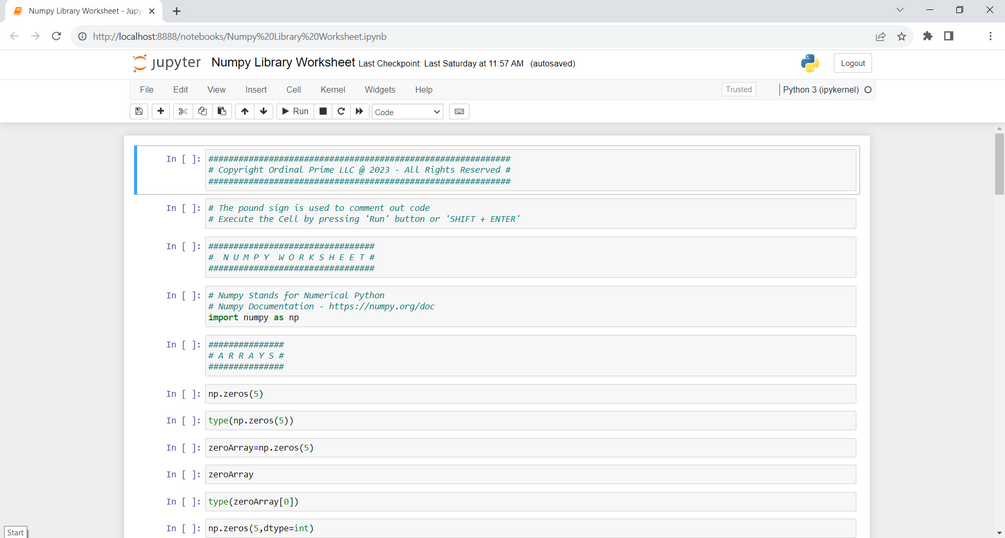Select the pound sign comment cell
This screenshot has height=538, width=1005.
(531, 214)
